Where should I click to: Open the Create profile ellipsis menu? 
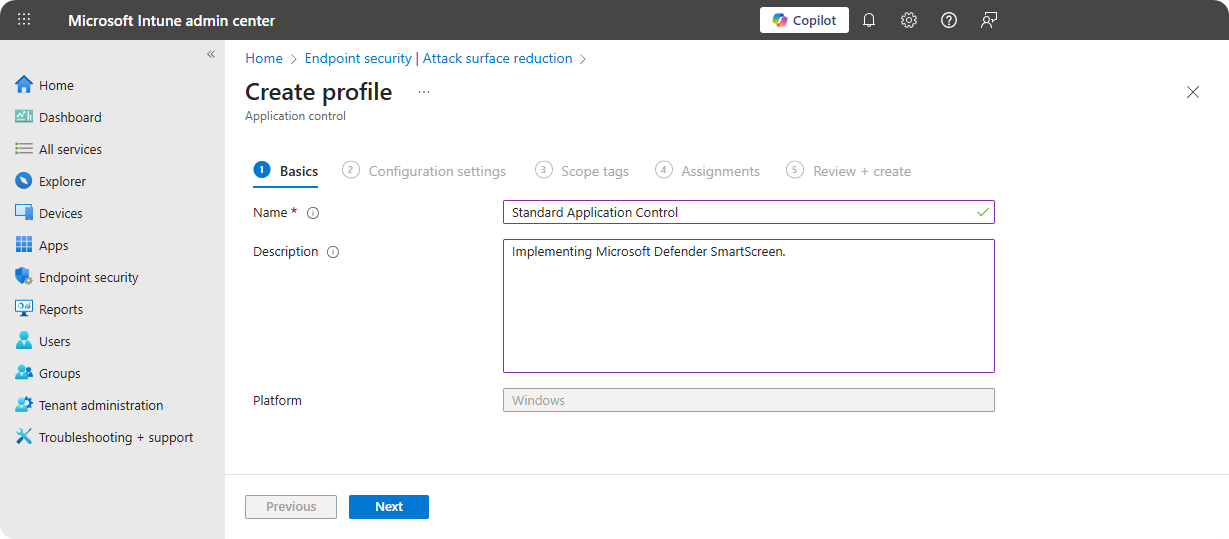(x=424, y=92)
